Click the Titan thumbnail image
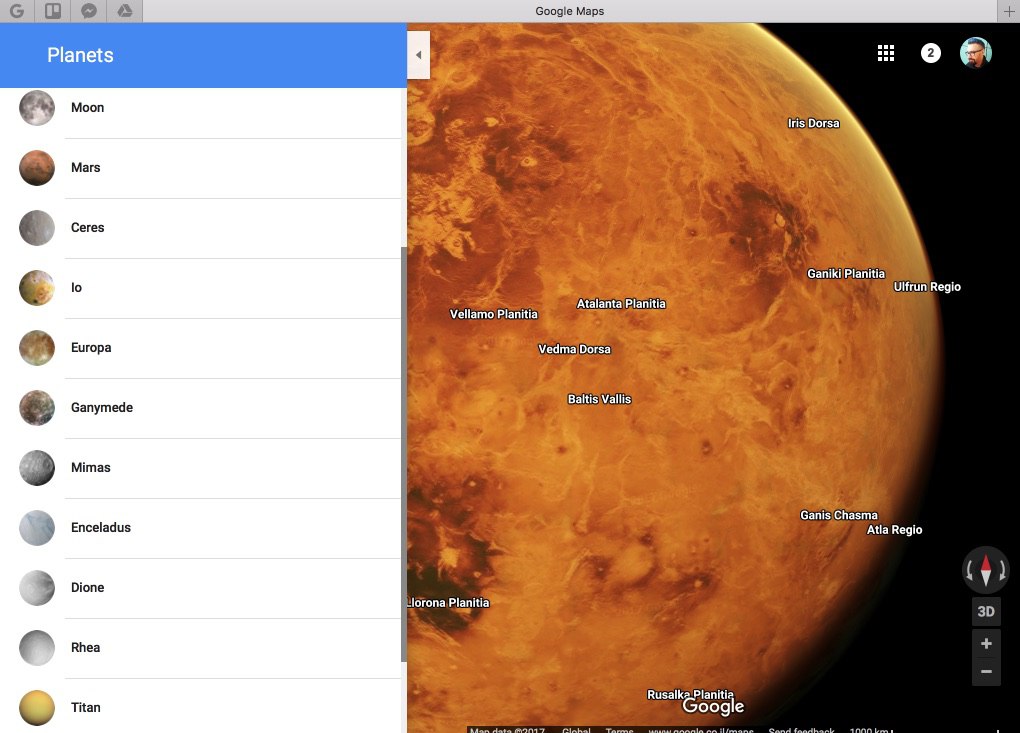The height and width of the screenshot is (733, 1020). [x=37, y=708]
